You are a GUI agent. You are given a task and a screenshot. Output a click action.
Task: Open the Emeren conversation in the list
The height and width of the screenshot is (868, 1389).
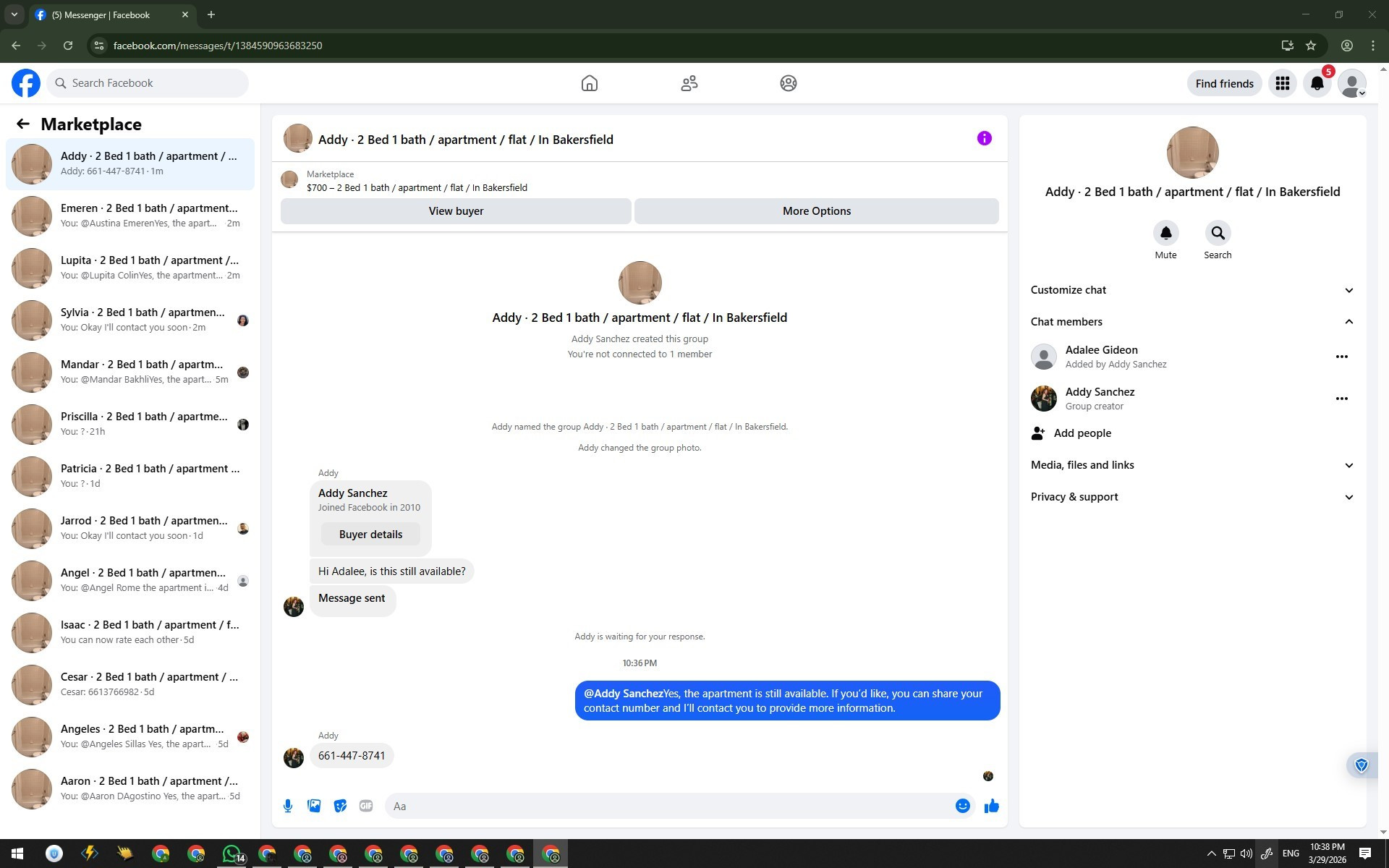[130, 216]
